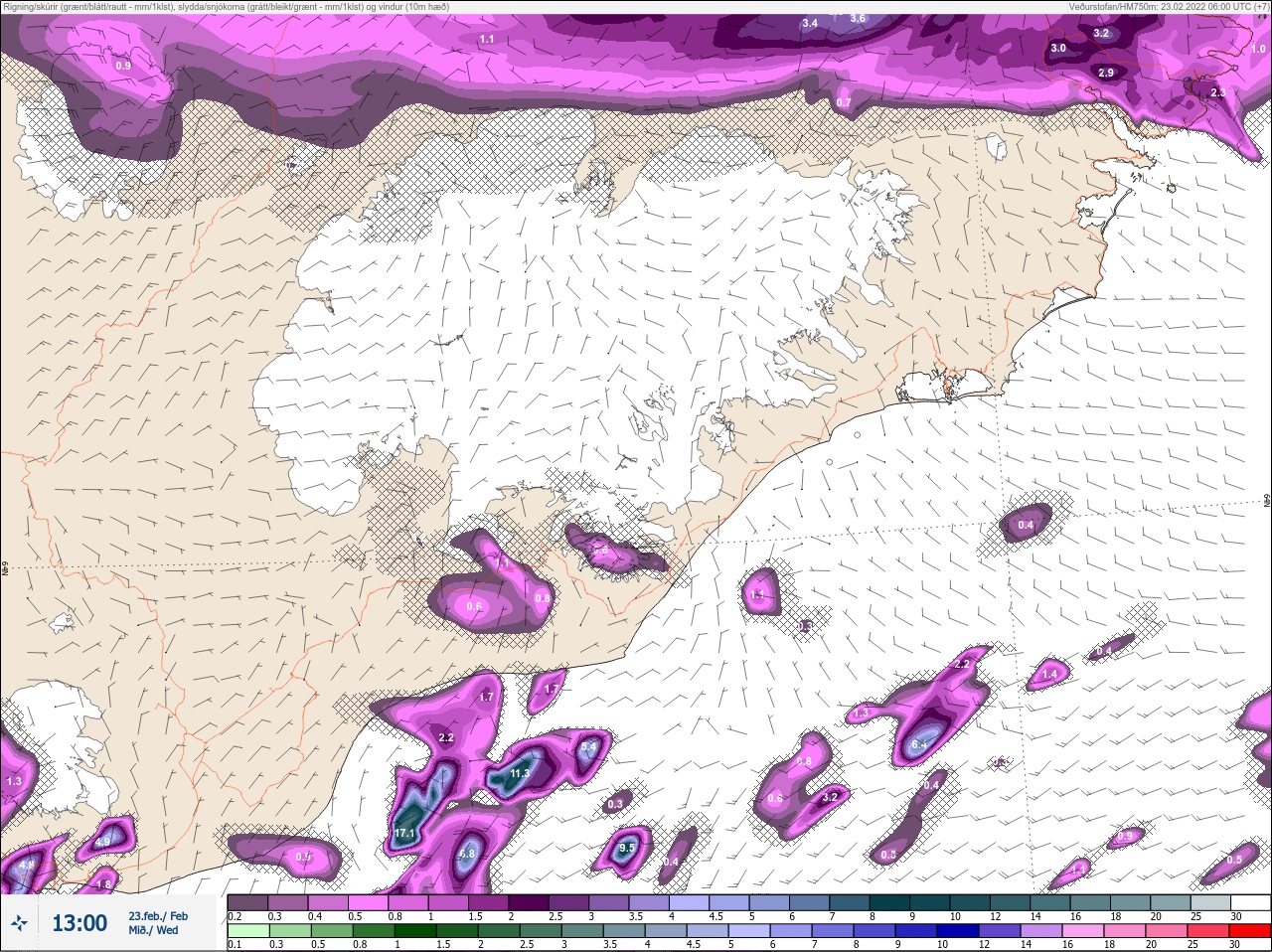Viewport: 1272px width, 952px height.
Task: Click the date label '23.feb./ Feb'
Action: coord(157,916)
